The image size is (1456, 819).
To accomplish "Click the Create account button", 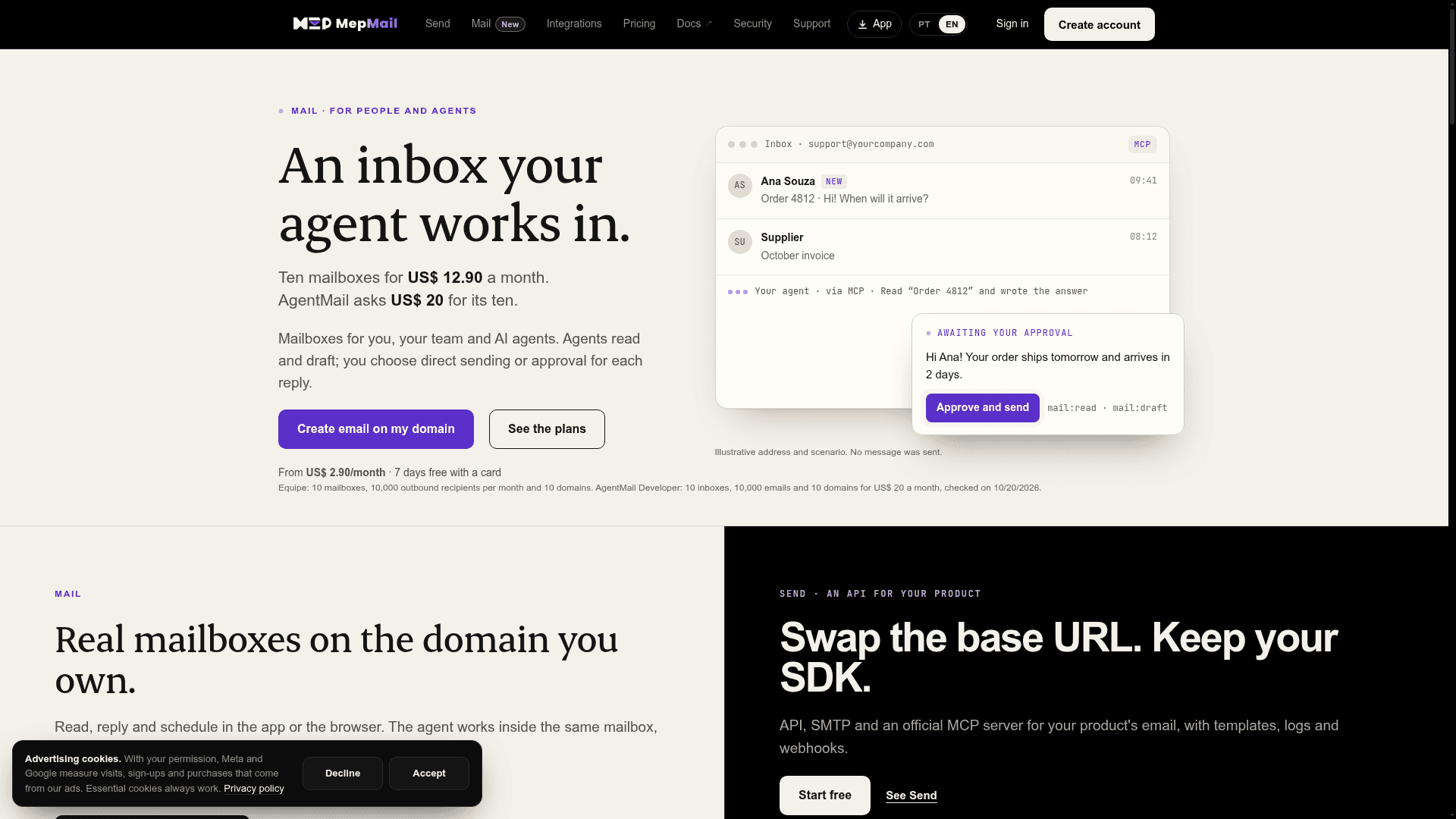I will (x=1099, y=24).
